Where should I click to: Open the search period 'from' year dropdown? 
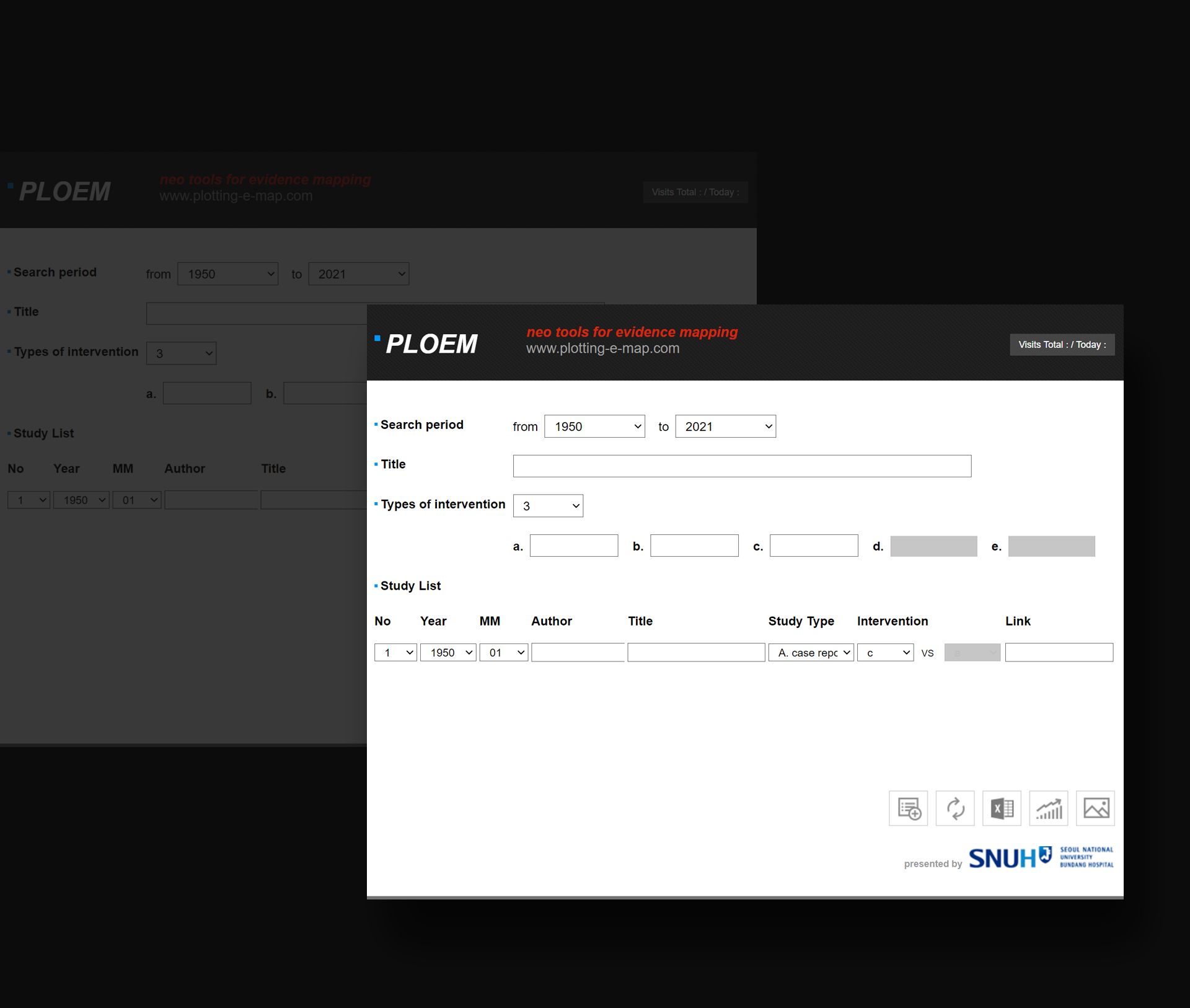[x=594, y=427]
